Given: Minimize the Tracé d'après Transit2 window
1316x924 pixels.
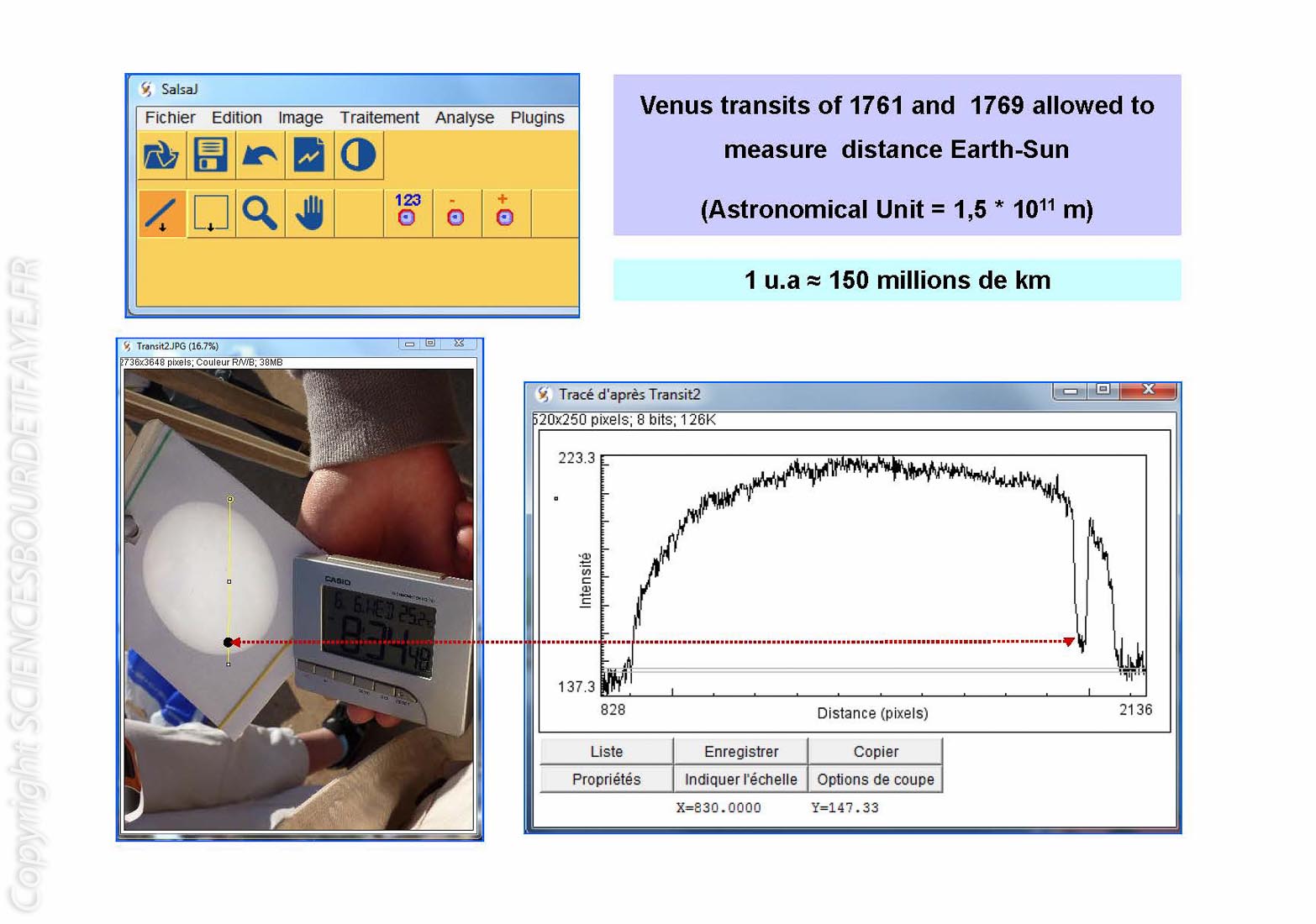Looking at the screenshot, I should coord(1070,391).
